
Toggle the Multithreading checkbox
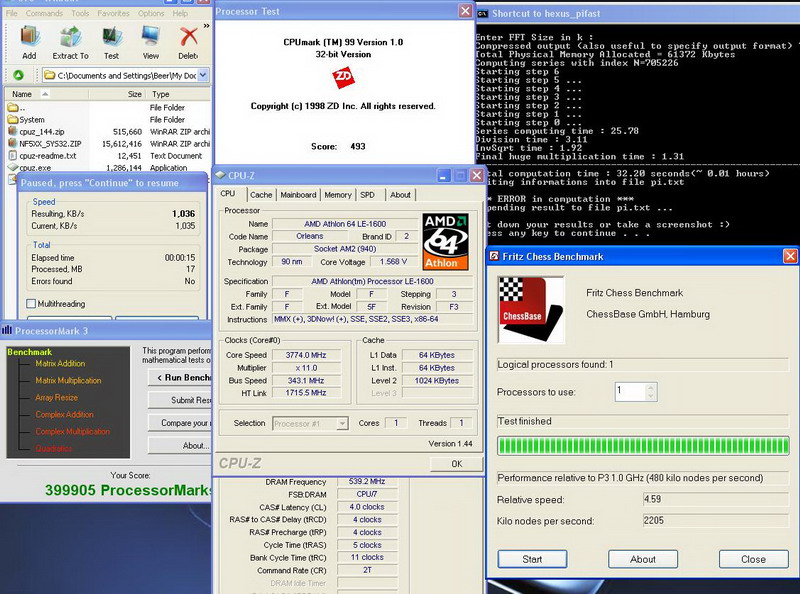pos(31,304)
